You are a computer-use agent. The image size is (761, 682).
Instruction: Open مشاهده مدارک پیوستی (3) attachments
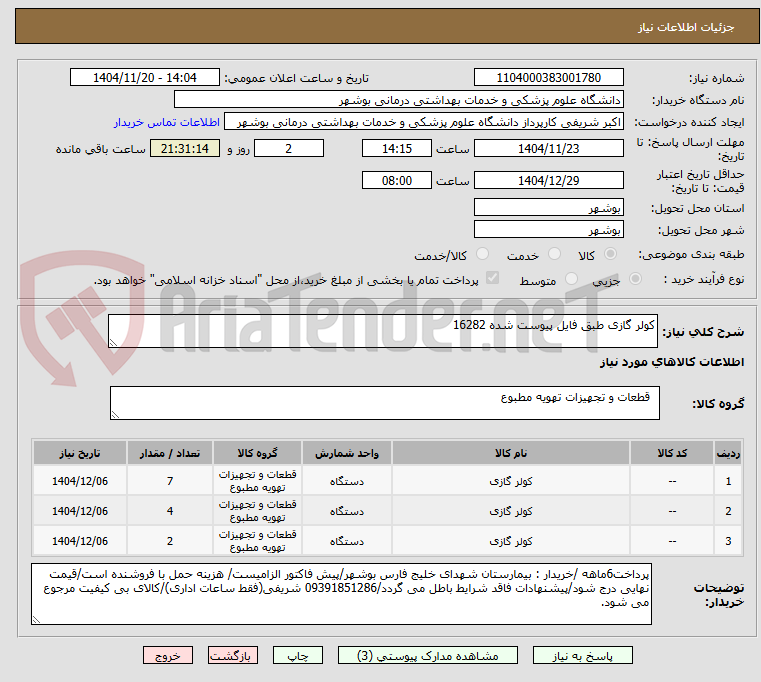pyautogui.click(x=428, y=656)
